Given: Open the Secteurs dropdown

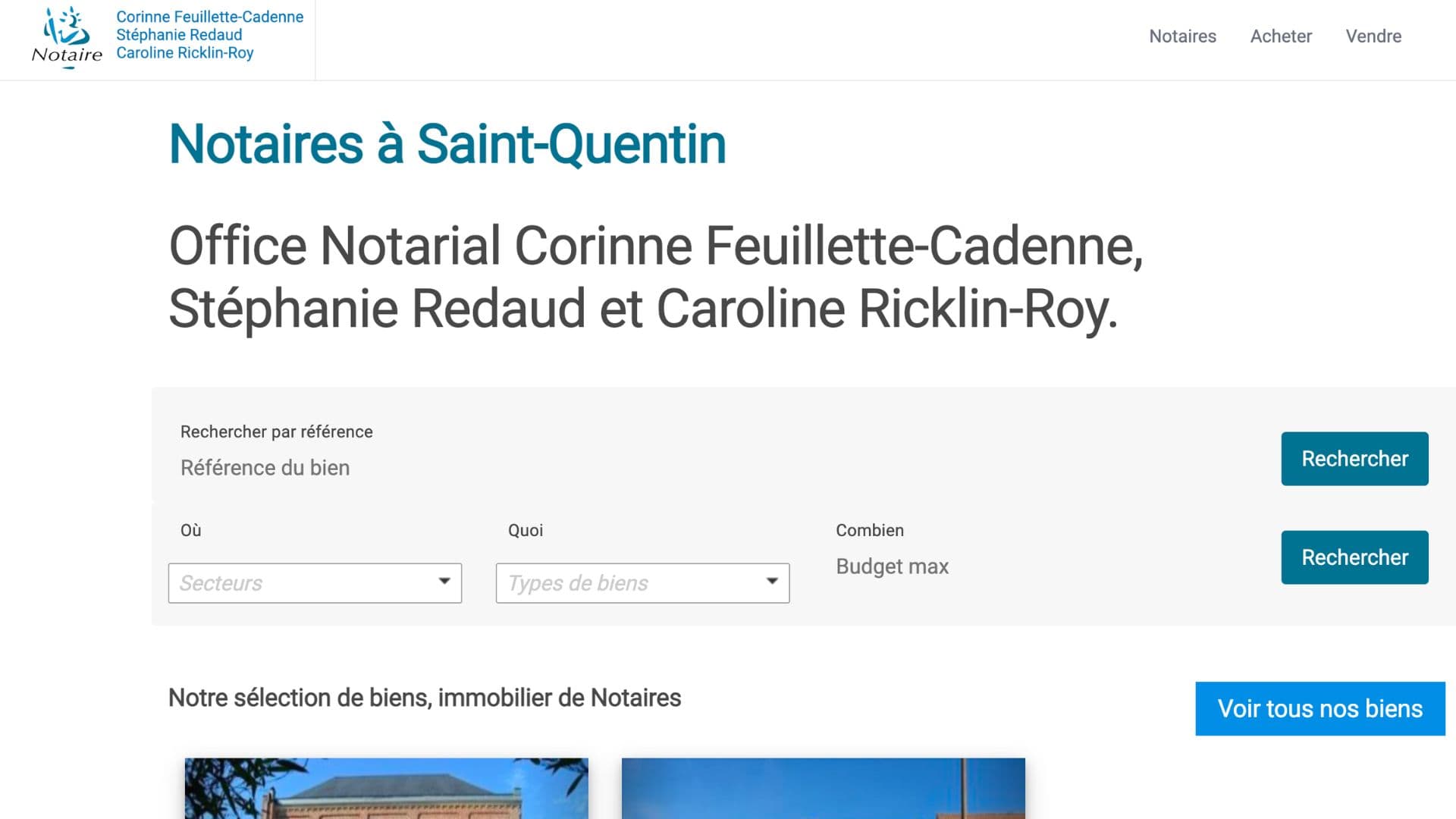Looking at the screenshot, I should coord(315,583).
